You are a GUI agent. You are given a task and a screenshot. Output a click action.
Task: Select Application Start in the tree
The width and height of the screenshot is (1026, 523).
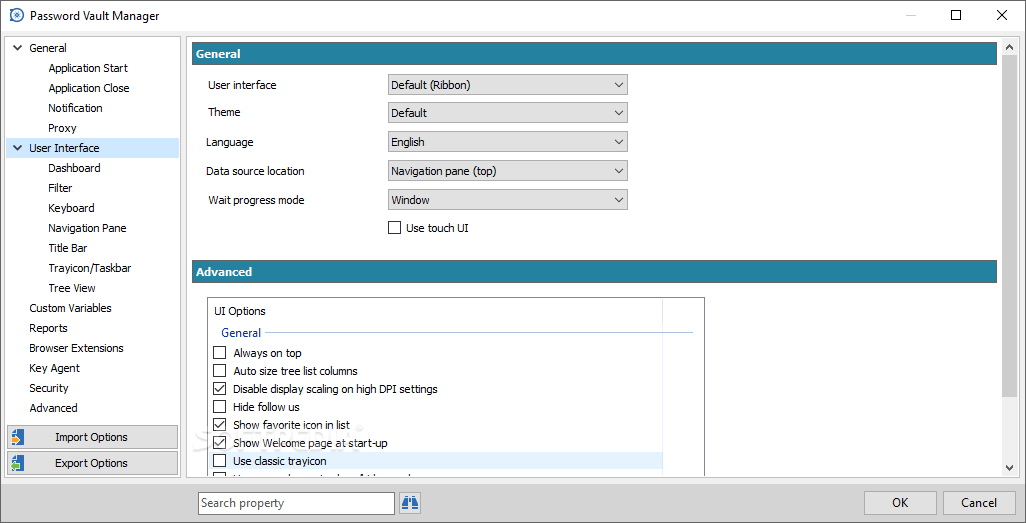[88, 68]
